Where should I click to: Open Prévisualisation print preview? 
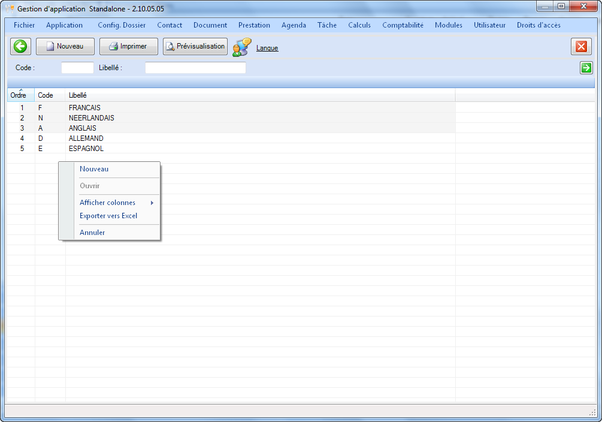point(196,46)
